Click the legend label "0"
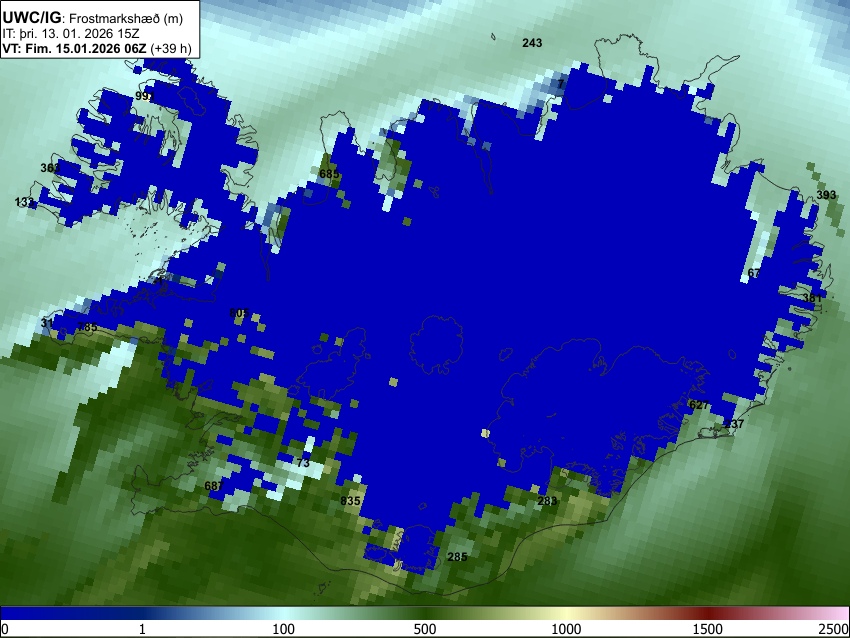Image resolution: width=850 pixels, height=638 pixels. (x=5, y=629)
